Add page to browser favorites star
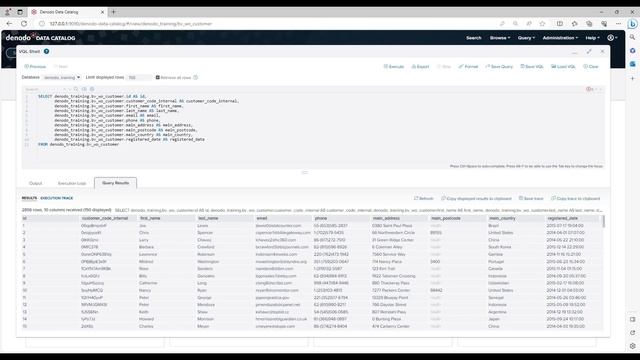Image resolution: width=640 pixels, height=360 pixels. pos(542,24)
